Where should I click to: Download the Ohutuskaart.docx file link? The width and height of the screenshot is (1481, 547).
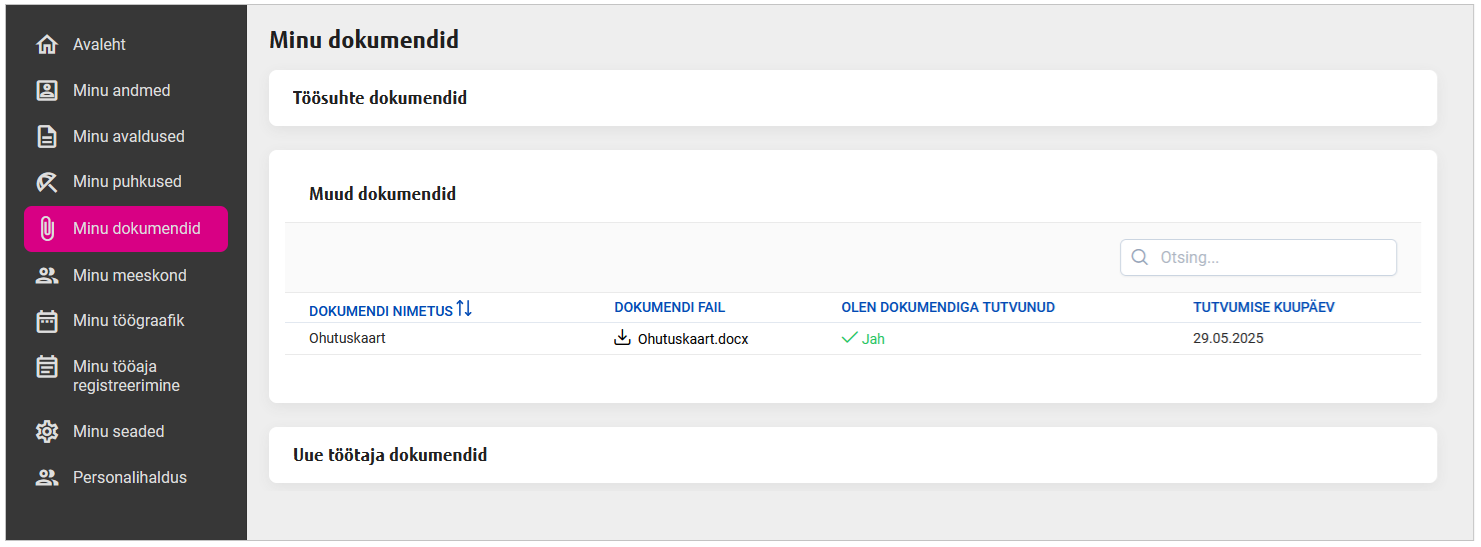click(693, 339)
